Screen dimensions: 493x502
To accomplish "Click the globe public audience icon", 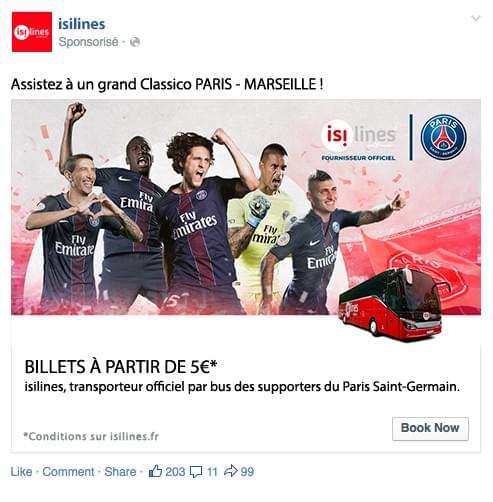I will tap(135, 42).
